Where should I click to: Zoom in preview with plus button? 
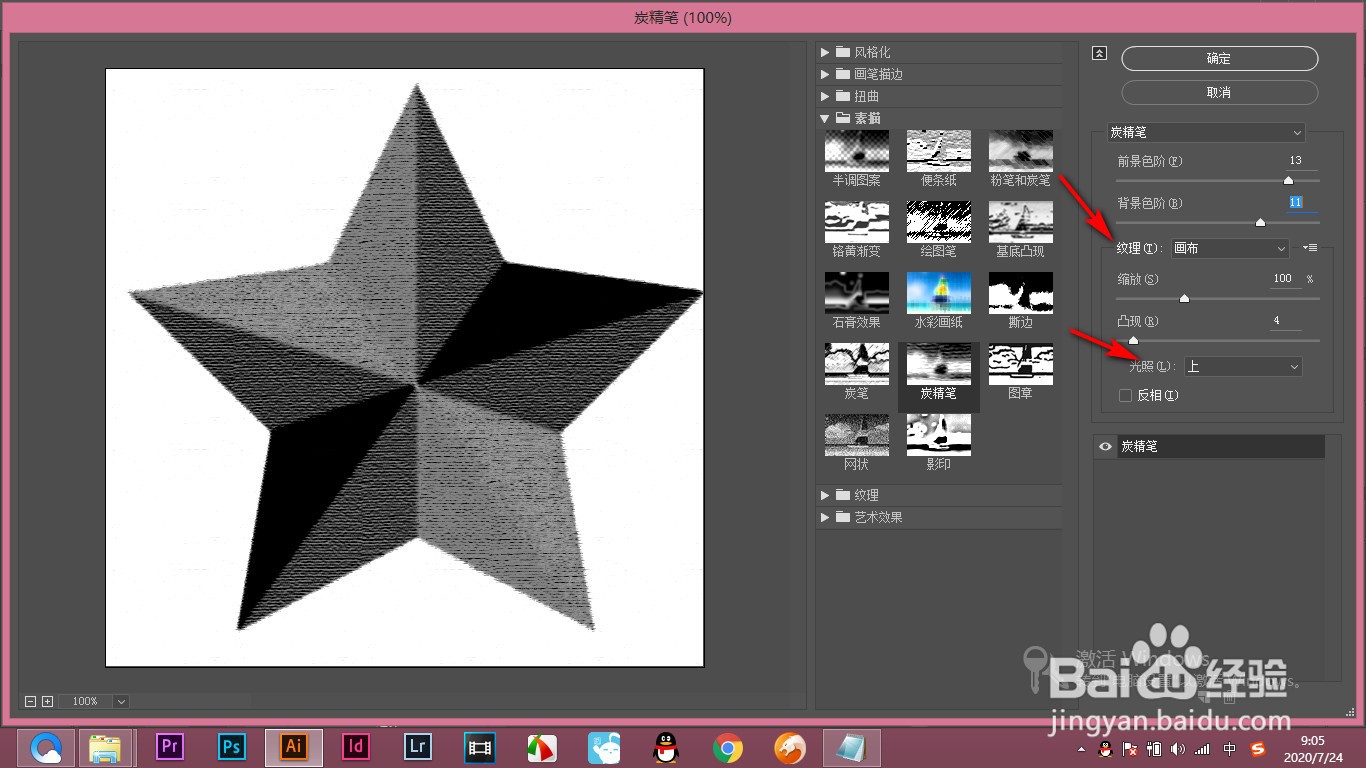point(47,702)
